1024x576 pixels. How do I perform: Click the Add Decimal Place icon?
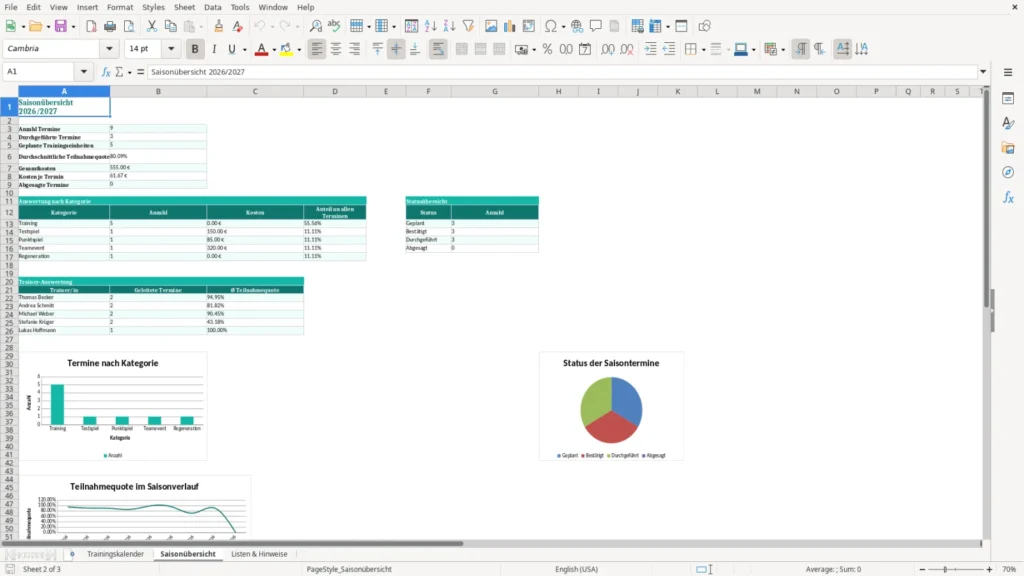tap(607, 49)
